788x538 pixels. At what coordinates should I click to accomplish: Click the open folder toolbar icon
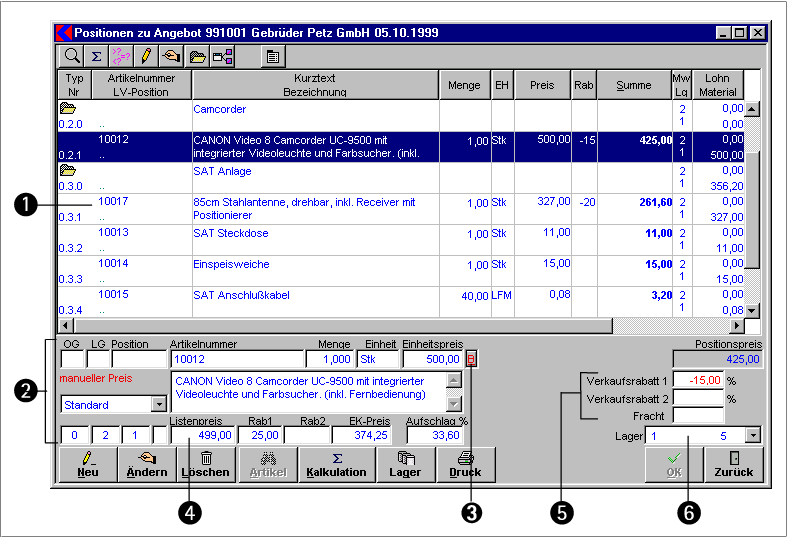[197, 56]
